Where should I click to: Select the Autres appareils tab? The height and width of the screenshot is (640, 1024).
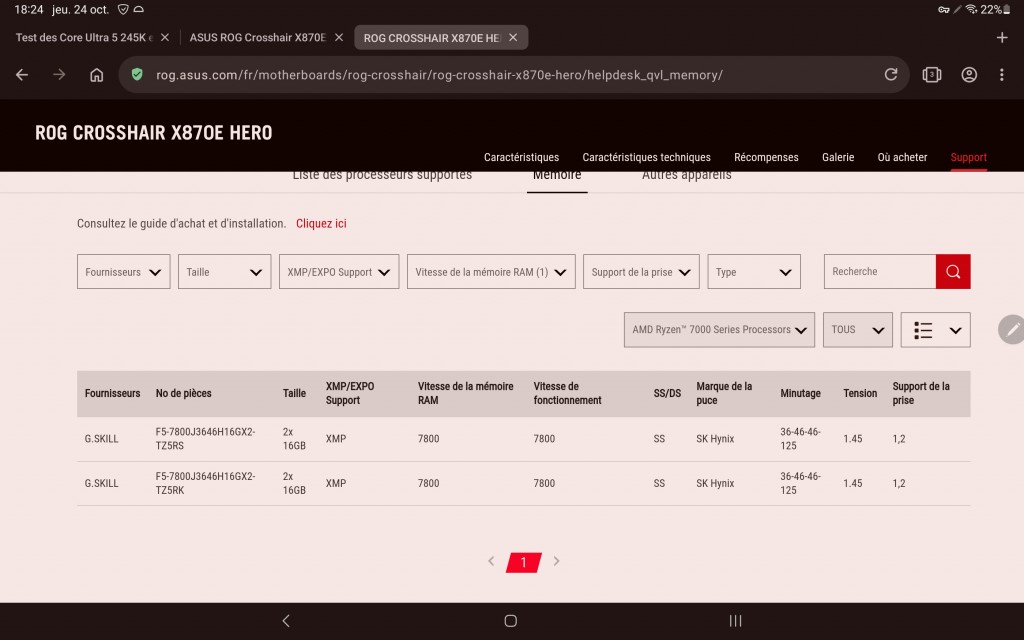coord(686,176)
